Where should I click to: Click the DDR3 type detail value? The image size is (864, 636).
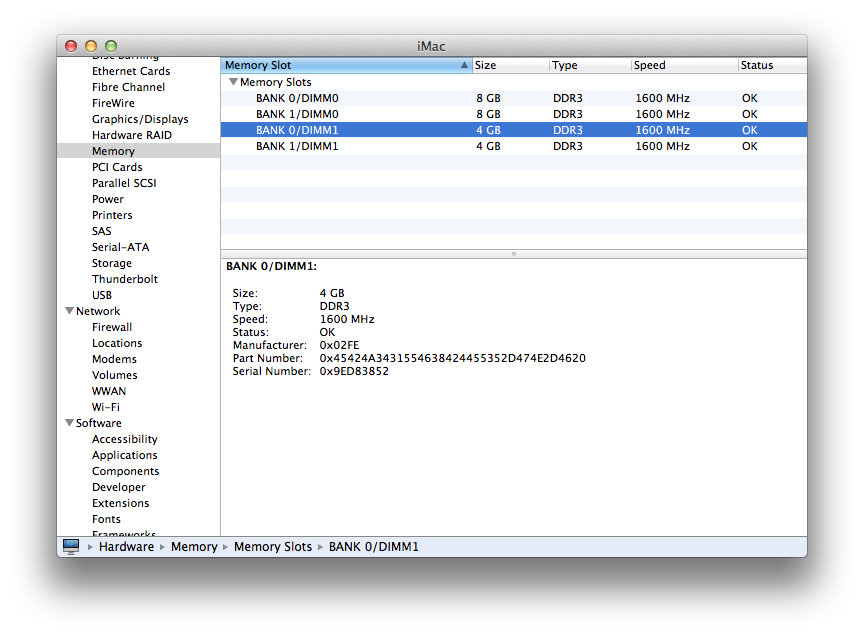coord(334,306)
